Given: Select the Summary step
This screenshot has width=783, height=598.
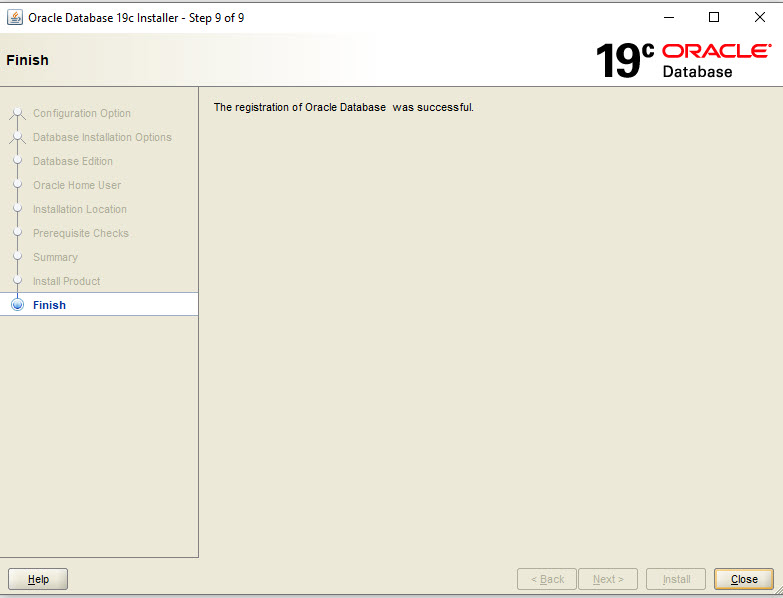Looking at the screenshot, I should (x=55, y=257).
